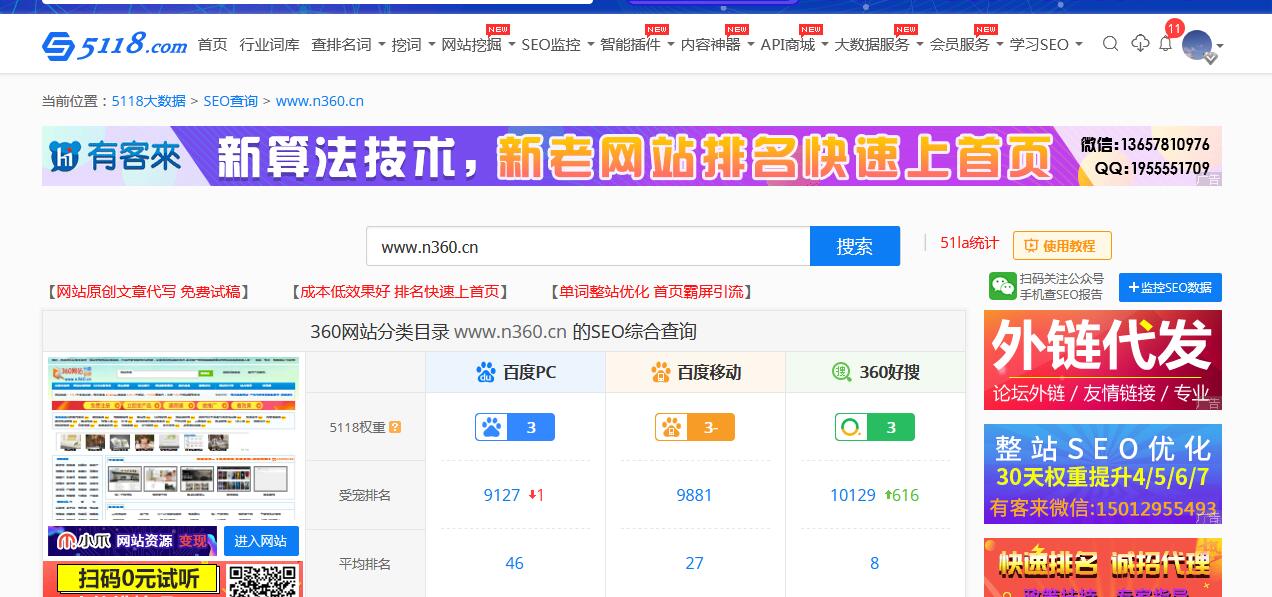Click the n360.cn website screenshot thumbnail

(172, 438)
